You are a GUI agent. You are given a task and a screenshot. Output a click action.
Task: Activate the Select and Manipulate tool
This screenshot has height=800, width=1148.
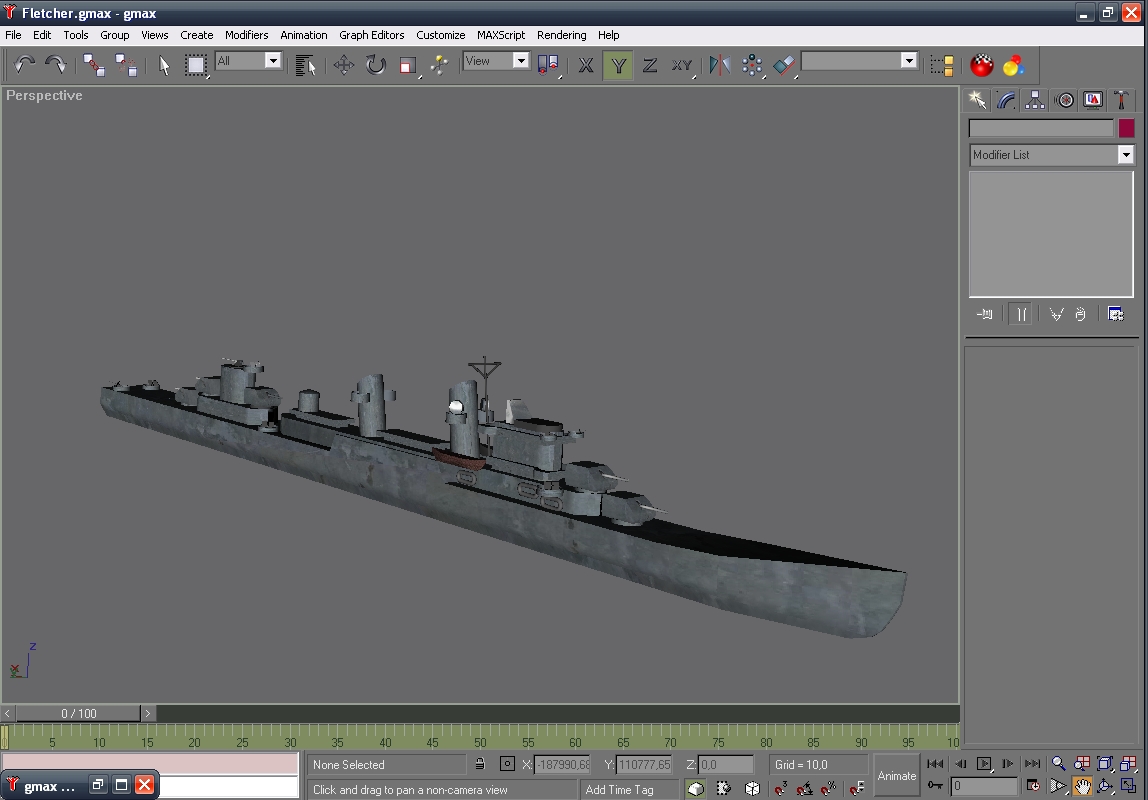tap(439, 65)
